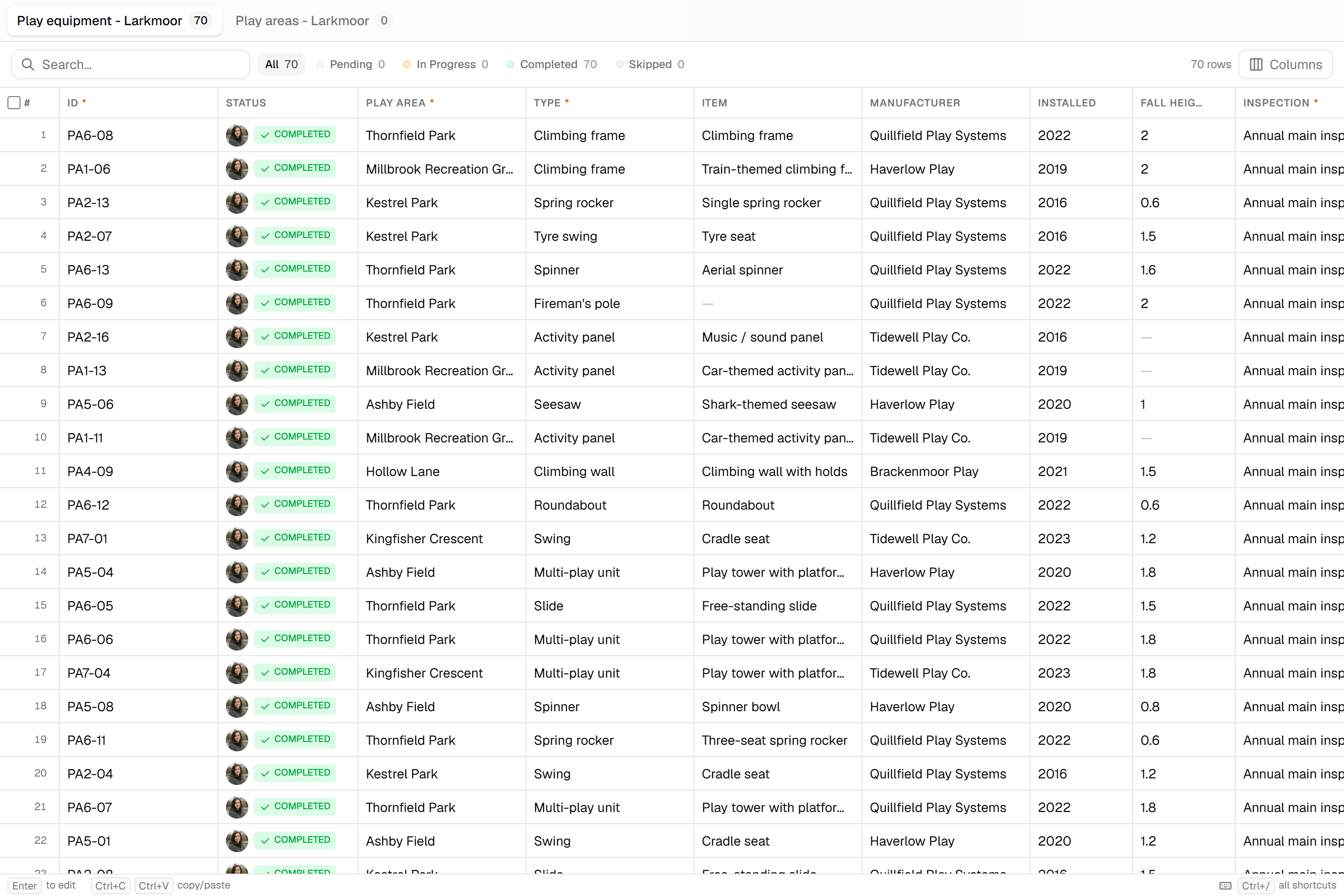Sort by the Installed column header

(x=1066, y=103)
